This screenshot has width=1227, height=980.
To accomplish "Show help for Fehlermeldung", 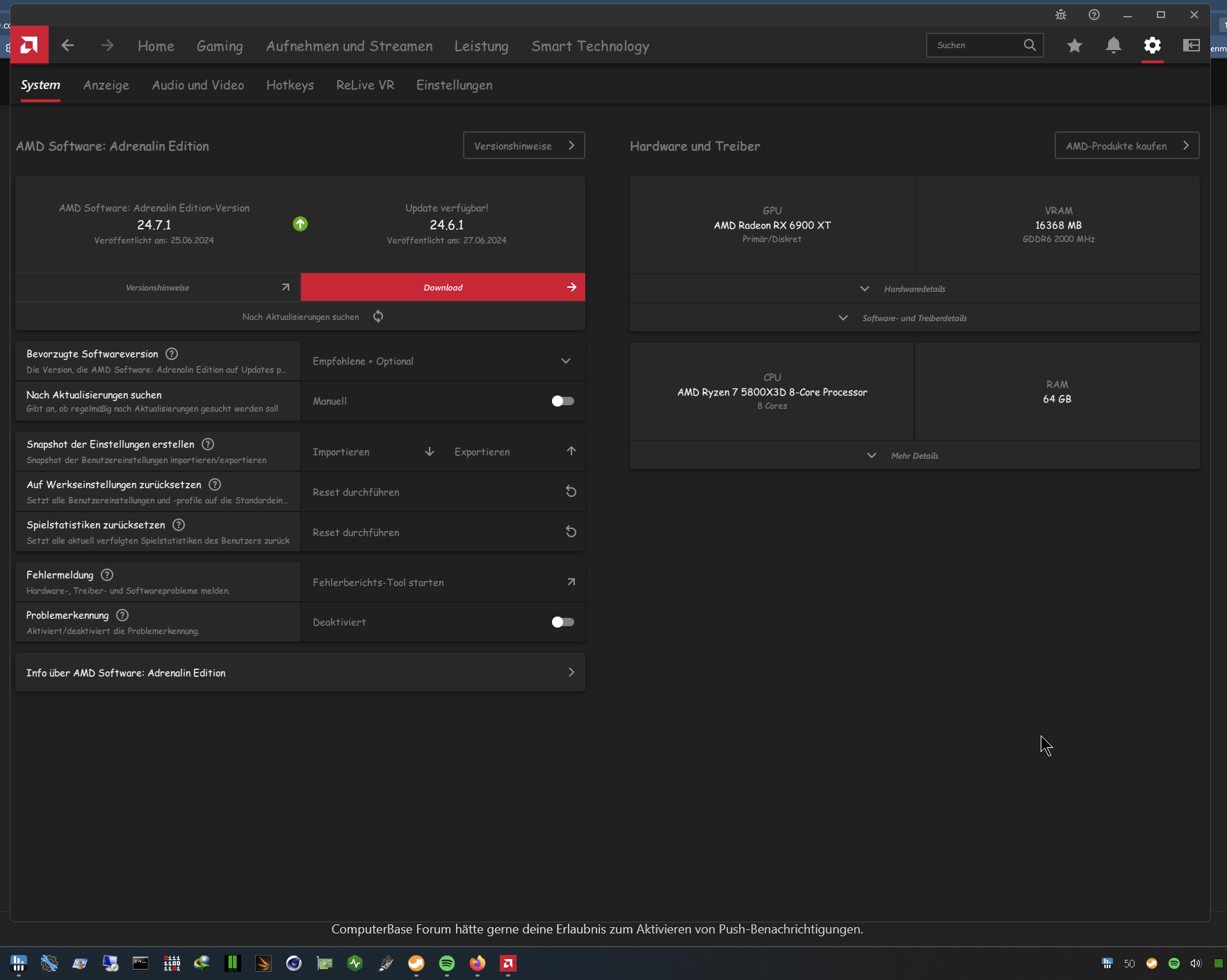I will pyautogui.click(x=107, y=575).
